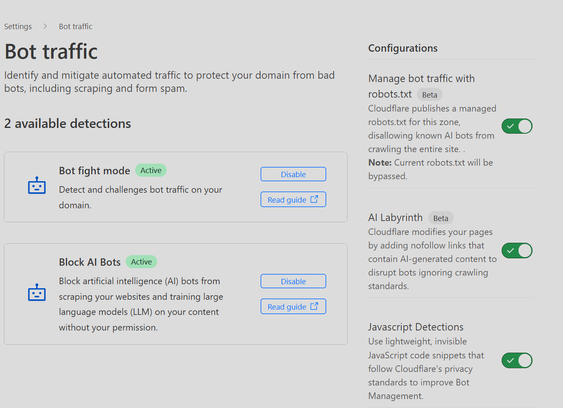Disable Bot fight mode
The width and height of the screenshot is (563, 408).
coord(293,174)
